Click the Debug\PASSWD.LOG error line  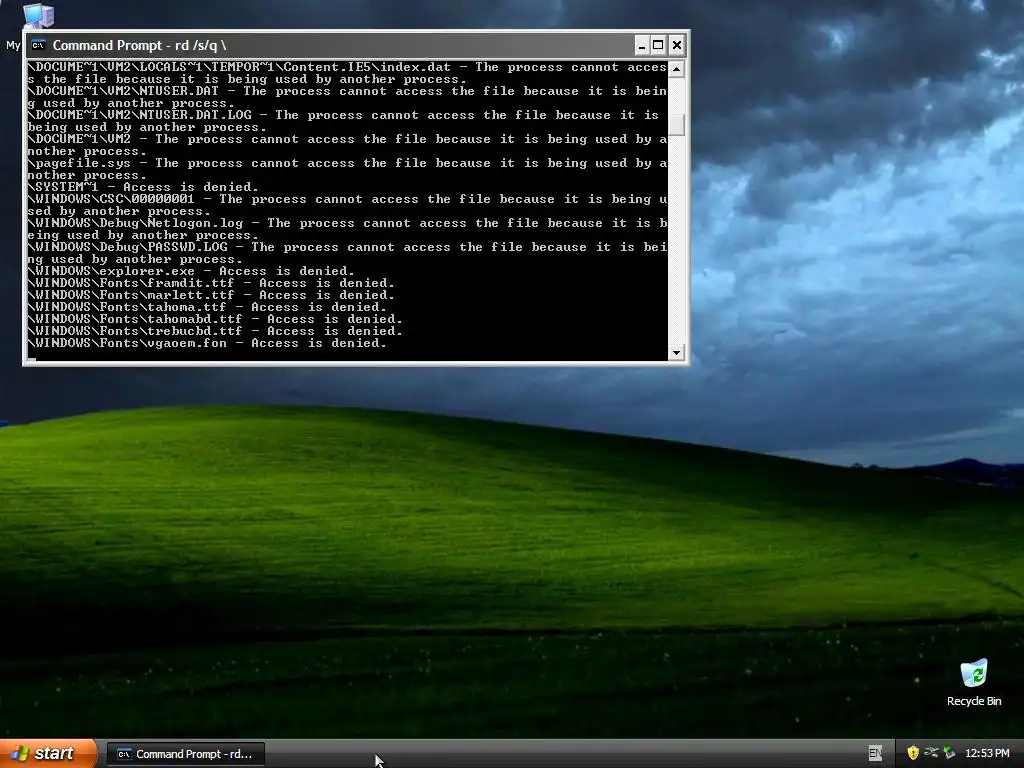[347, 253]
